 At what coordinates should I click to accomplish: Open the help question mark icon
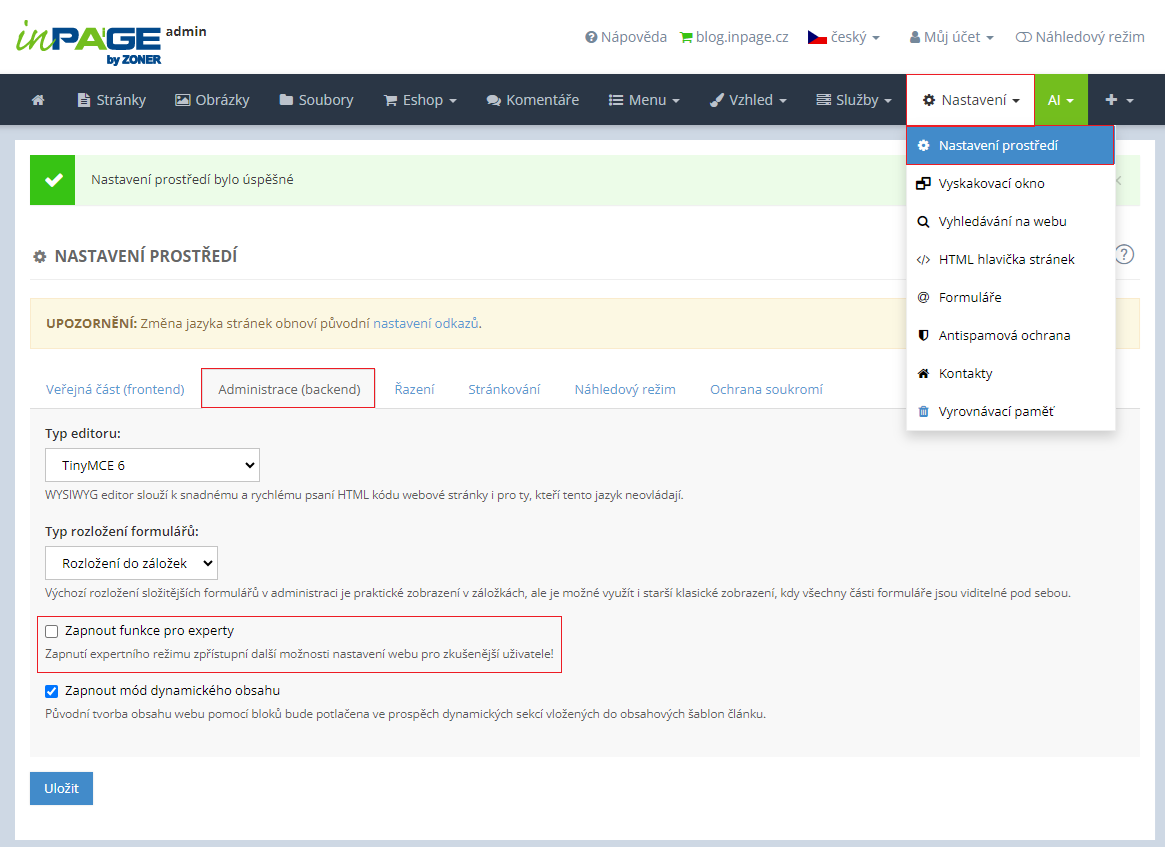coord(1124,254)
